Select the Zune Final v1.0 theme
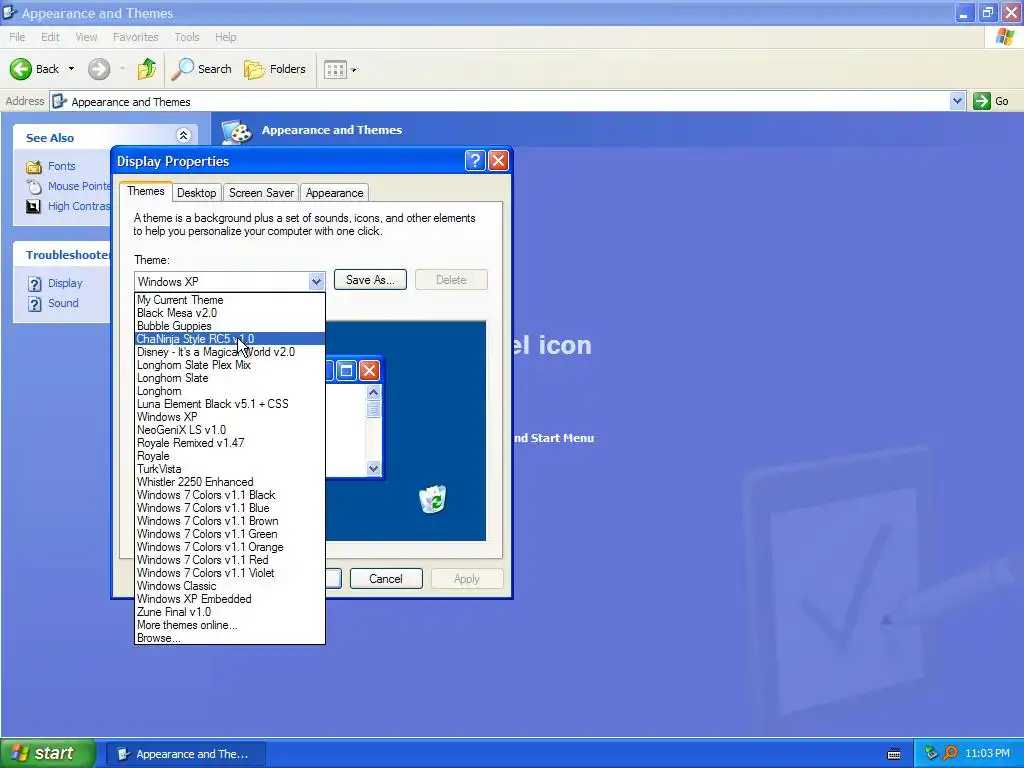The image size is (1024, 768). [x=229, y=612]
